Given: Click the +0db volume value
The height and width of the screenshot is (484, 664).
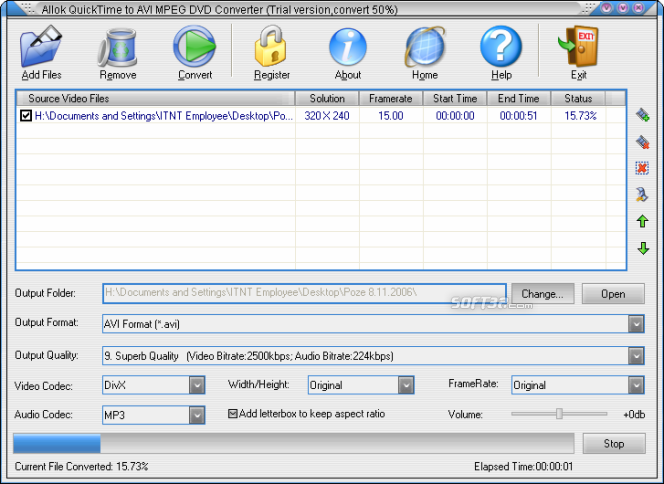Looking at the screenshot, I should (634, 414).
